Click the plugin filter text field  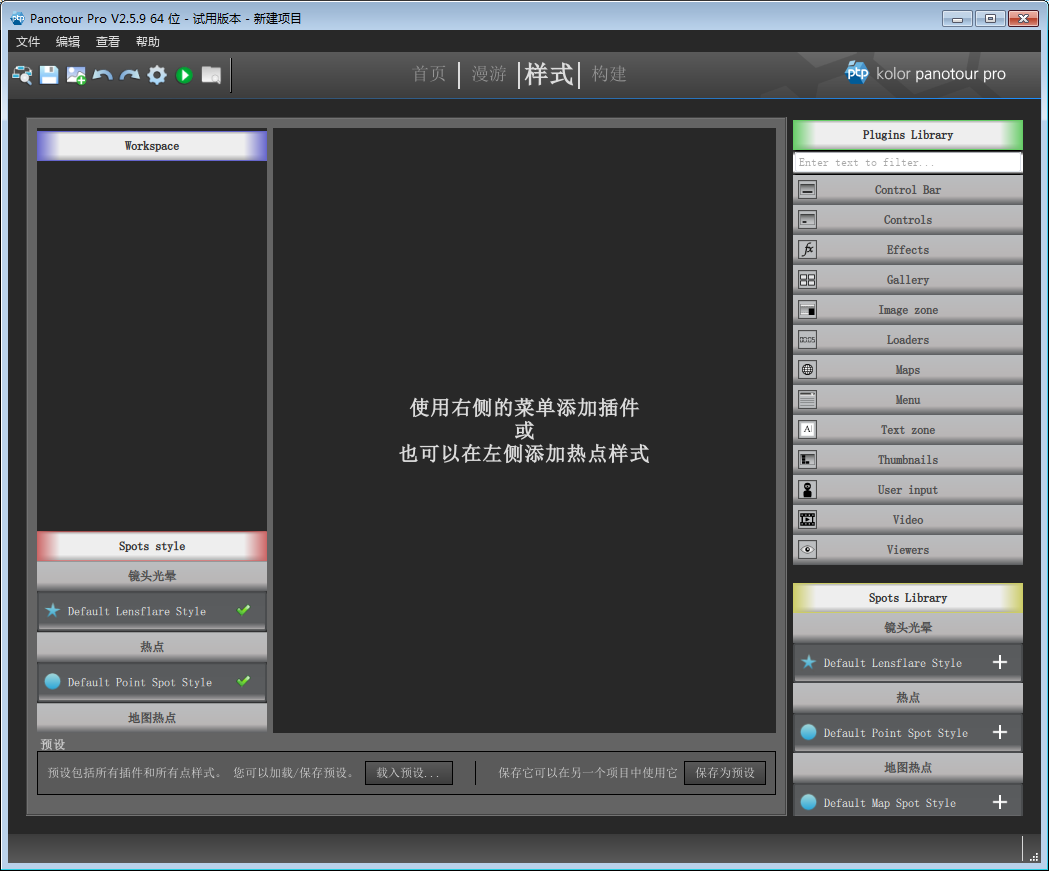point(908,163)
